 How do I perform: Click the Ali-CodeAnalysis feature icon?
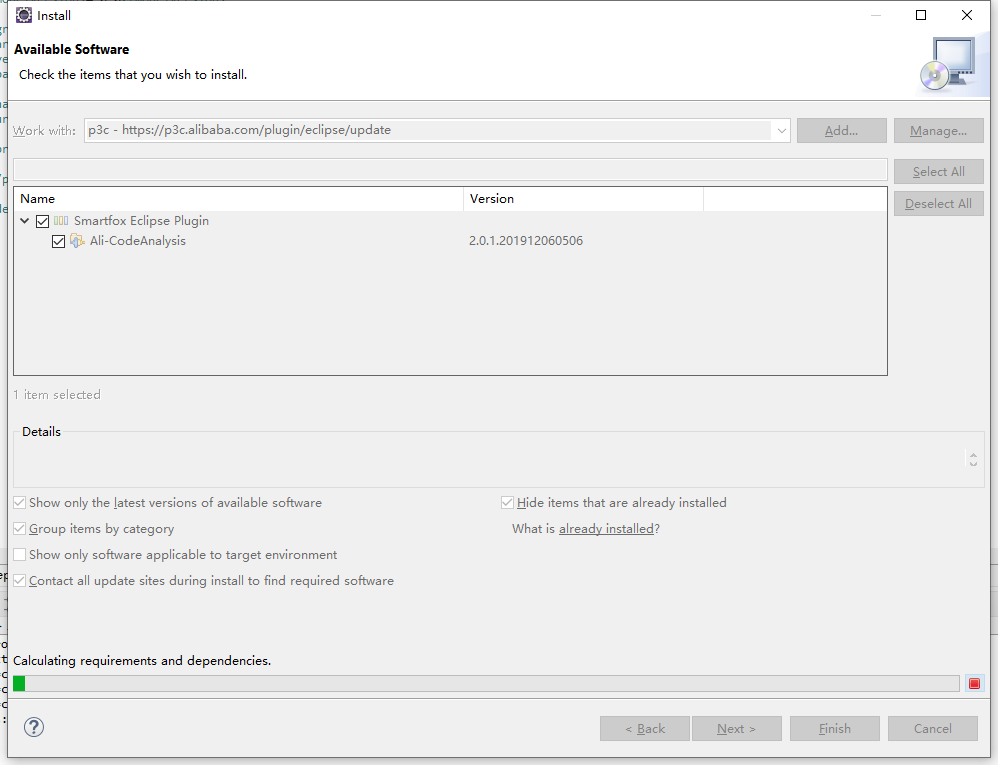(77, 241)
